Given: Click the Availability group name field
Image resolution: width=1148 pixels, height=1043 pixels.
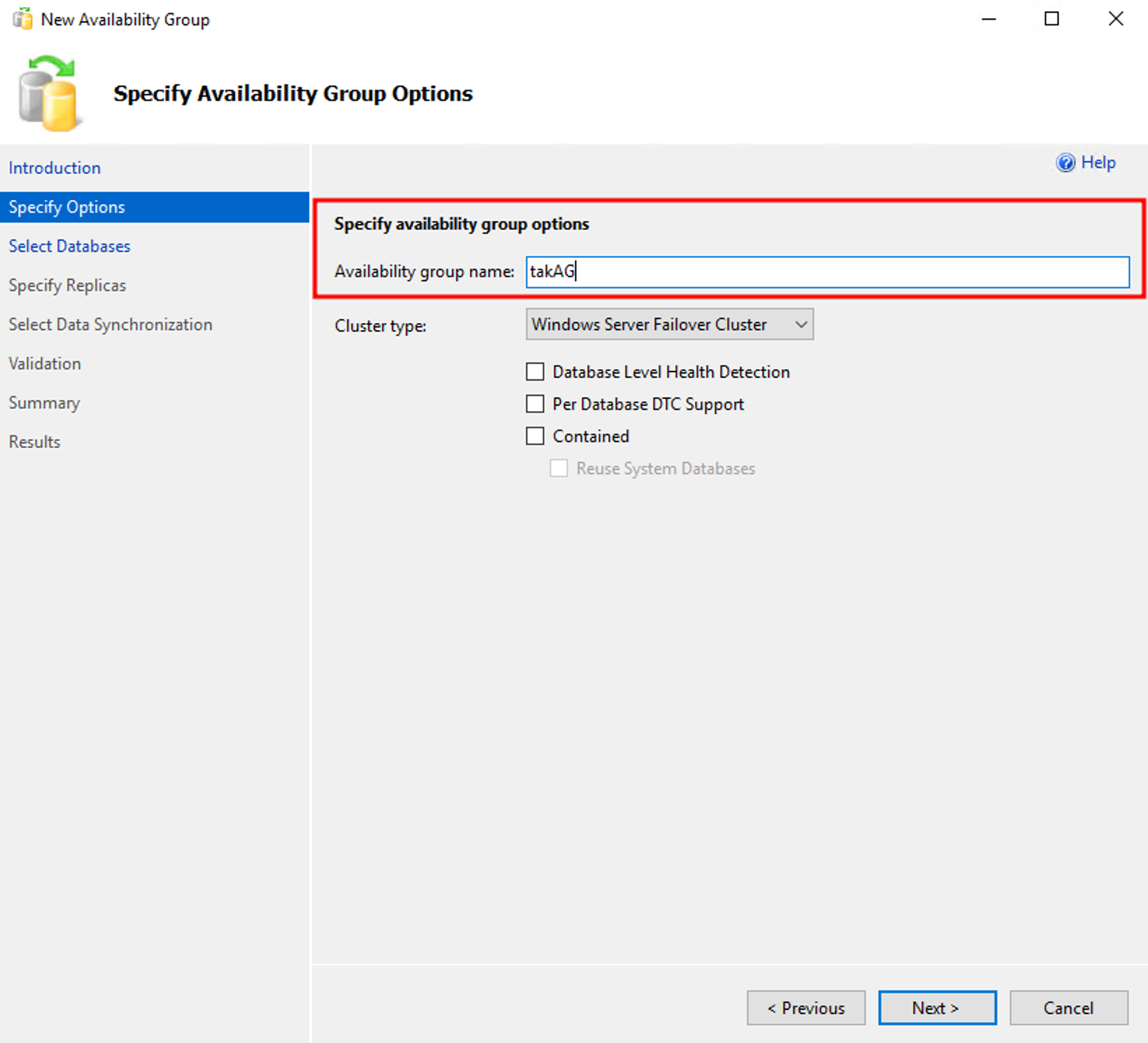Looking at the screenshot, I should 827,272.
